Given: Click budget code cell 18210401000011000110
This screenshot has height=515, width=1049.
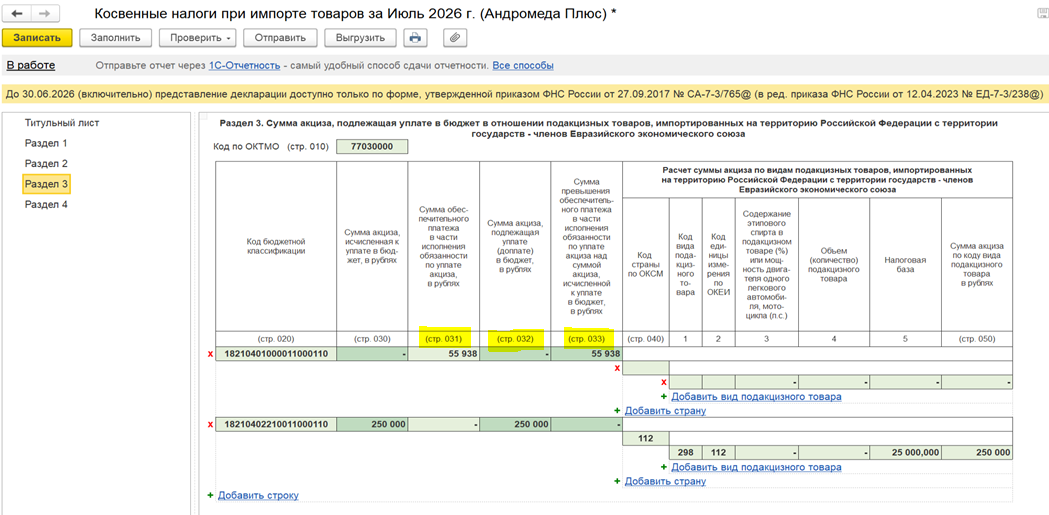Looking at the screenshot, I should coord(276,354).
